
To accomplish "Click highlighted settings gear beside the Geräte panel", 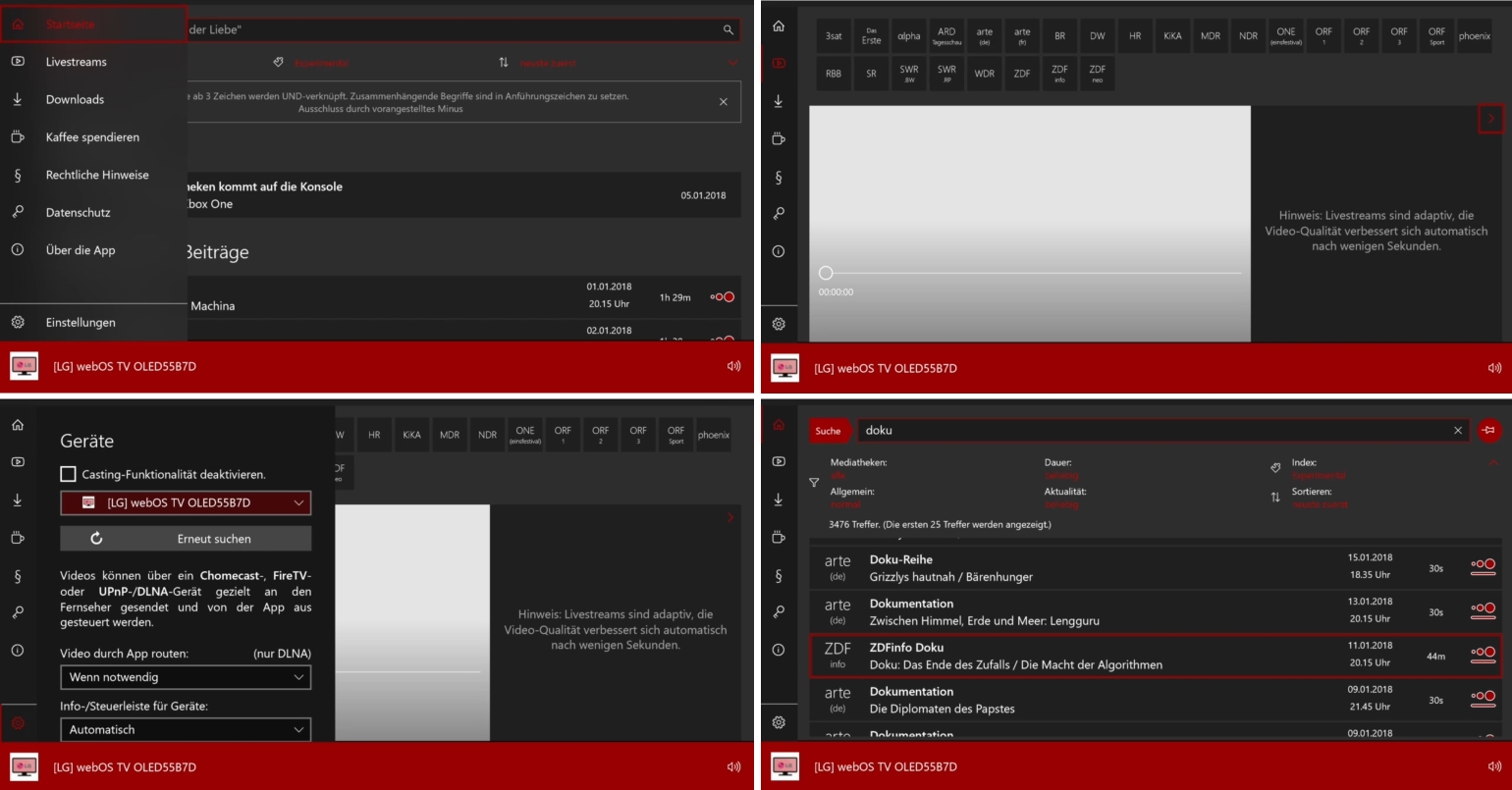I will (x=18, y=723).
